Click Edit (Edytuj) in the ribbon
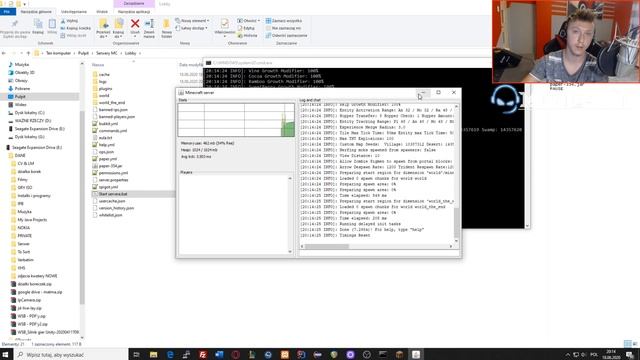Viewport: 640px width, 360px height. [x=246, y=28]
